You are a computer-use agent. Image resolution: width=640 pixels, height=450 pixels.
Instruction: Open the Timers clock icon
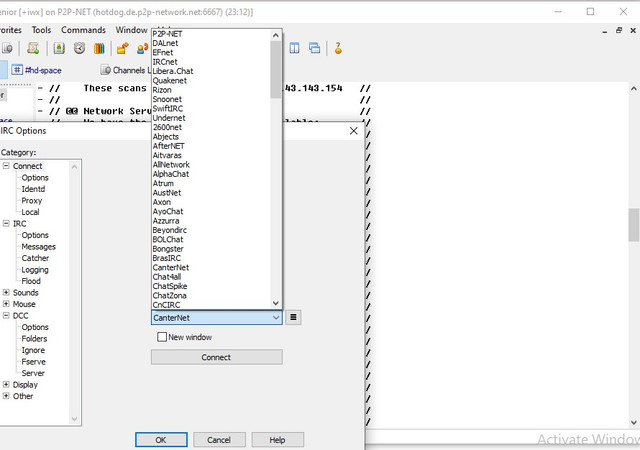[x=80, y=49]
